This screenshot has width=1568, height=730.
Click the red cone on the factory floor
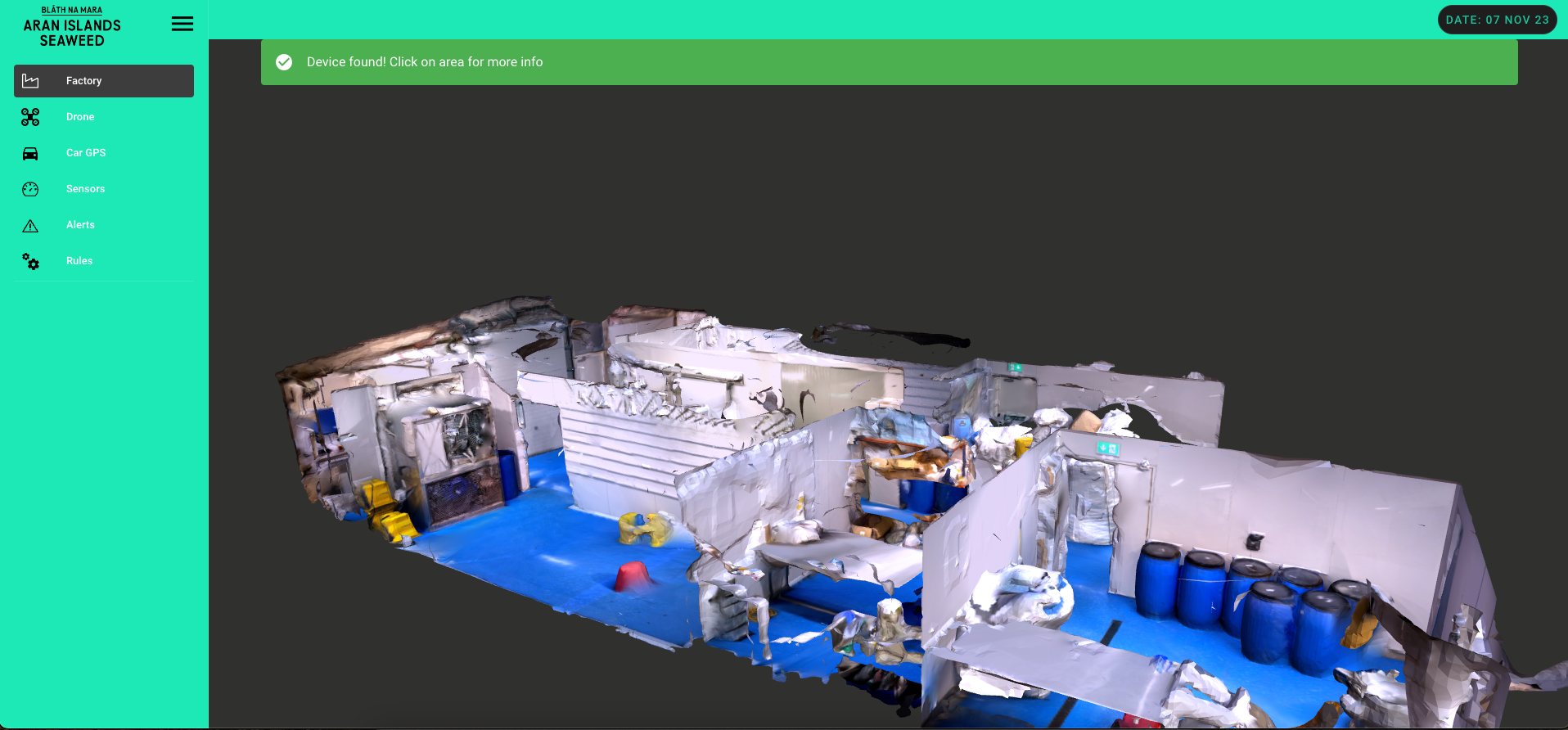632,575
